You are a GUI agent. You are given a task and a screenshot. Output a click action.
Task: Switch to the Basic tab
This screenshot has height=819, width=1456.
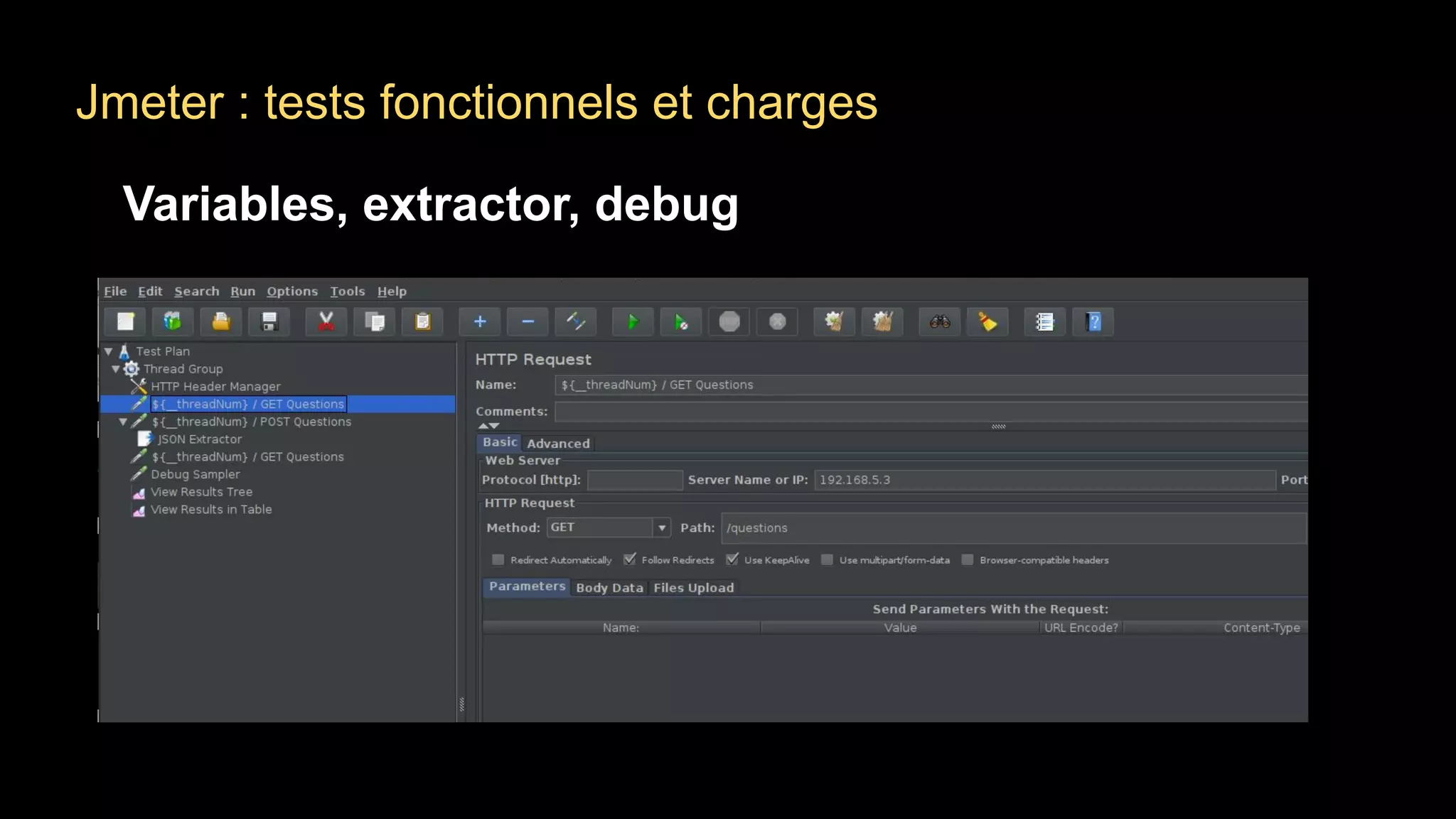[x=500, y=442]
